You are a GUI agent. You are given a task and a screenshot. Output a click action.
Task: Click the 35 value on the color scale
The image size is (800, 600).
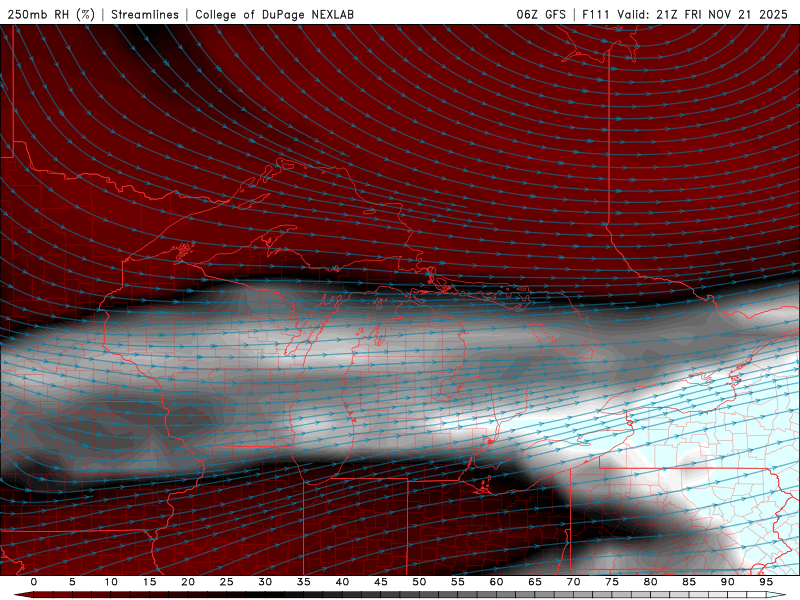[304, 582]
